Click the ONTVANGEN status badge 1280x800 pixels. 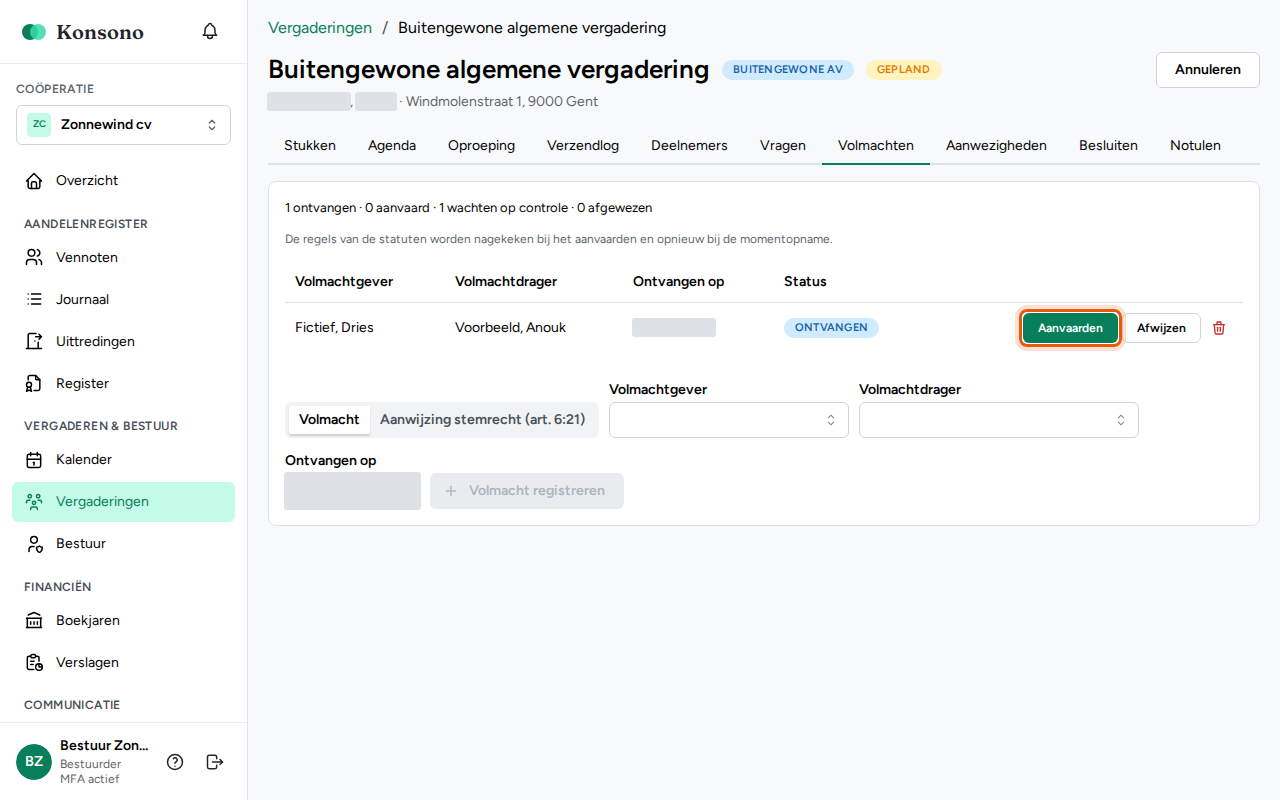831,328
